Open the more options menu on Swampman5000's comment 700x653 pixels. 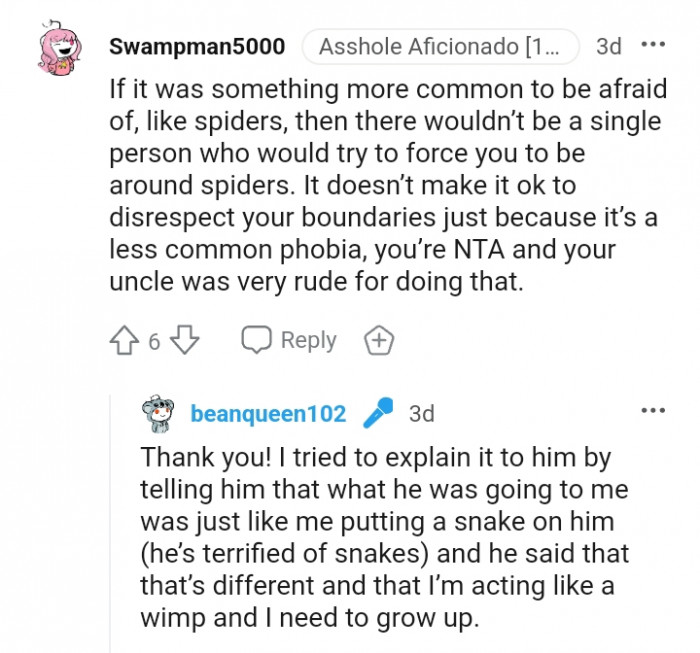pyautogui.click(x=652, y=45)
